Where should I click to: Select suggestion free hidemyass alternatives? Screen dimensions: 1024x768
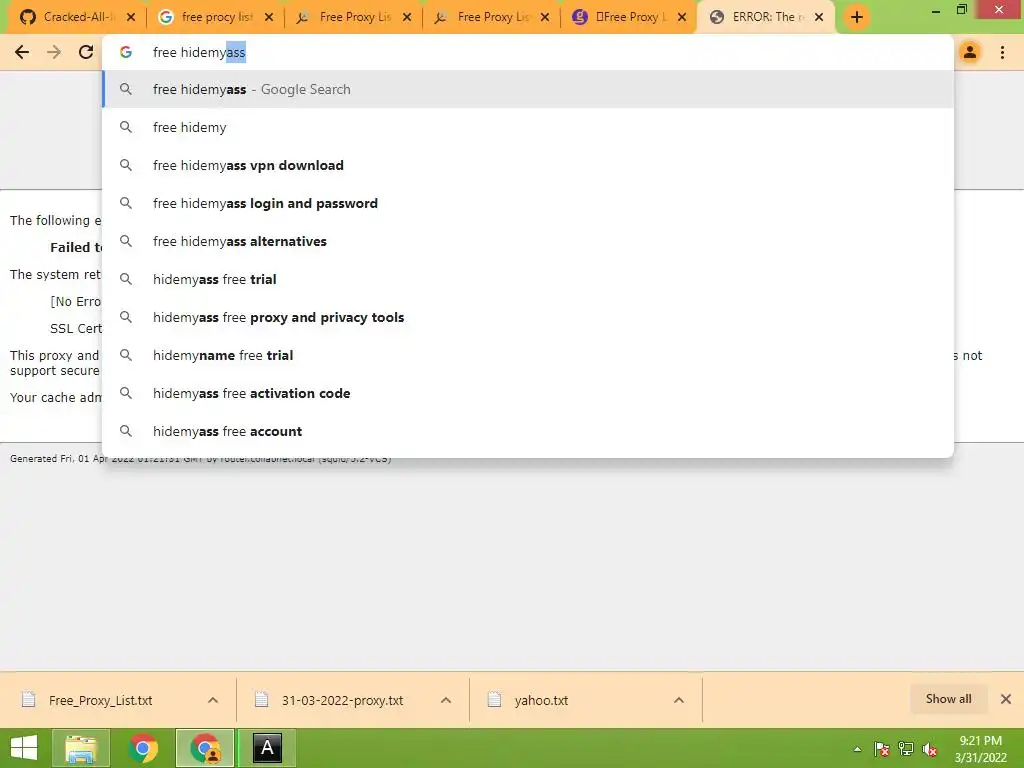528,241
